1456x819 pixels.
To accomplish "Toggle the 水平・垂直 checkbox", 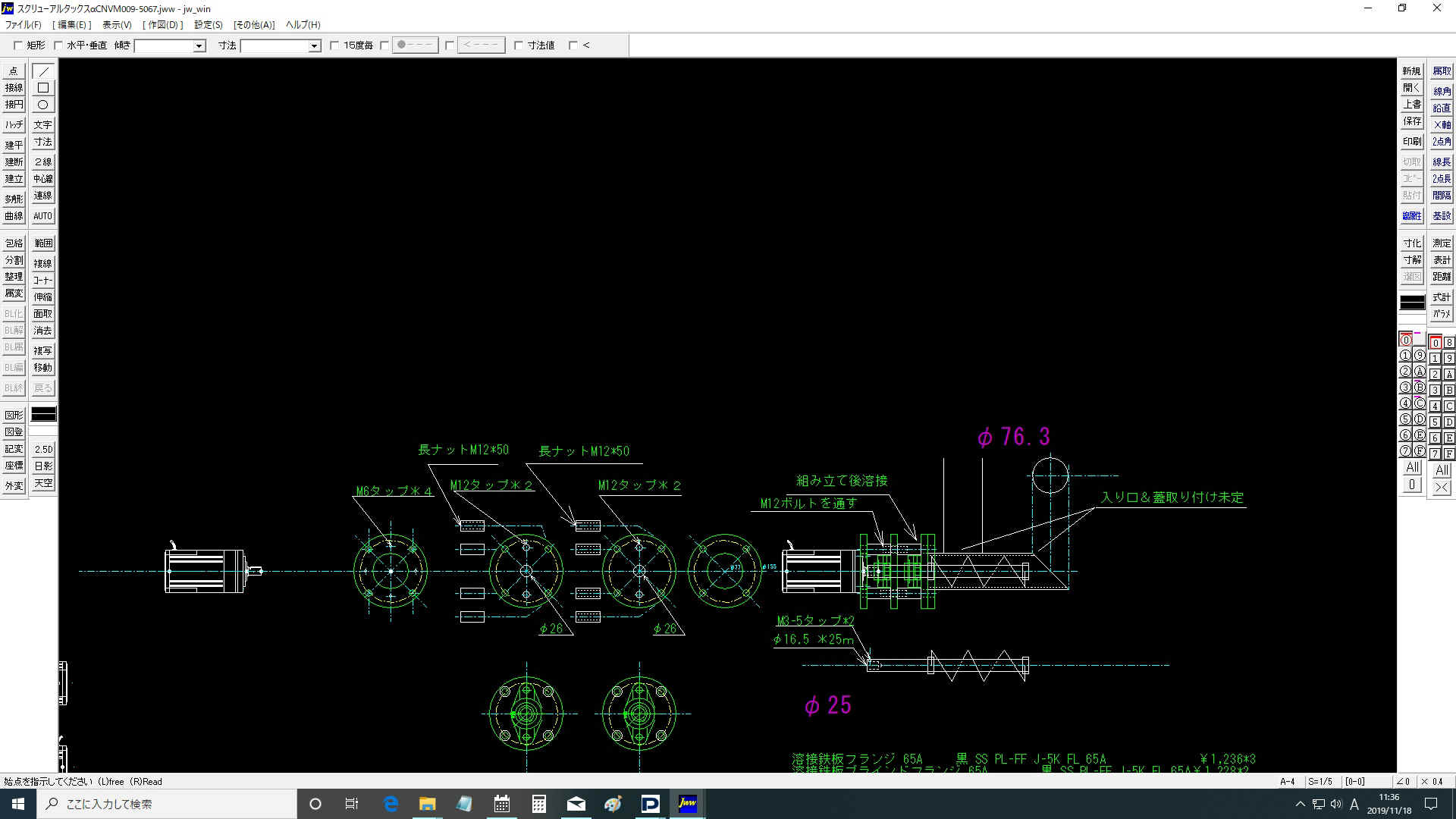I will [x=58, y=45].
